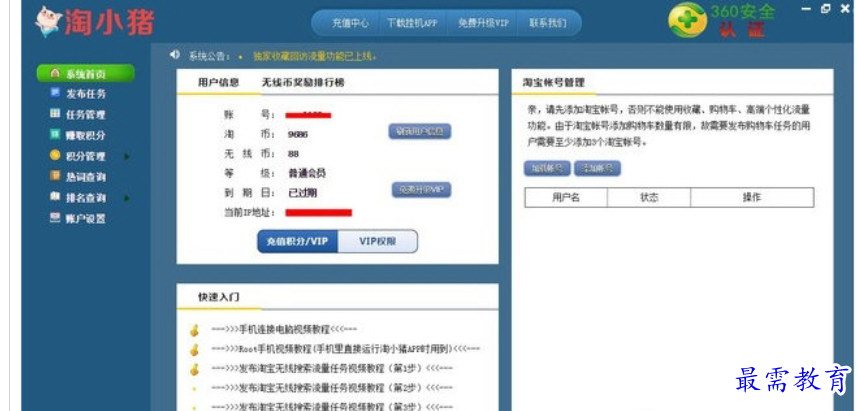Click the grid icon beside 任务管理
Image resolution: width=857 pixels, height=411 pixels.
(55, 114)
